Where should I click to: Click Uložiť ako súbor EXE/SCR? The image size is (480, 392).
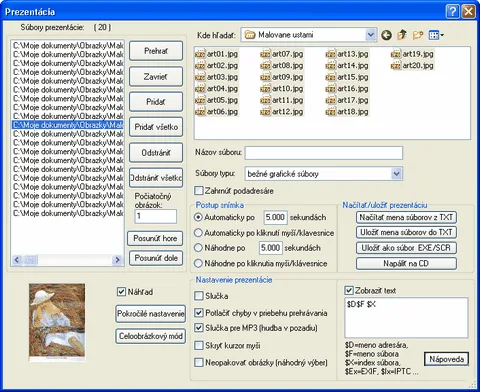[406, 248]
